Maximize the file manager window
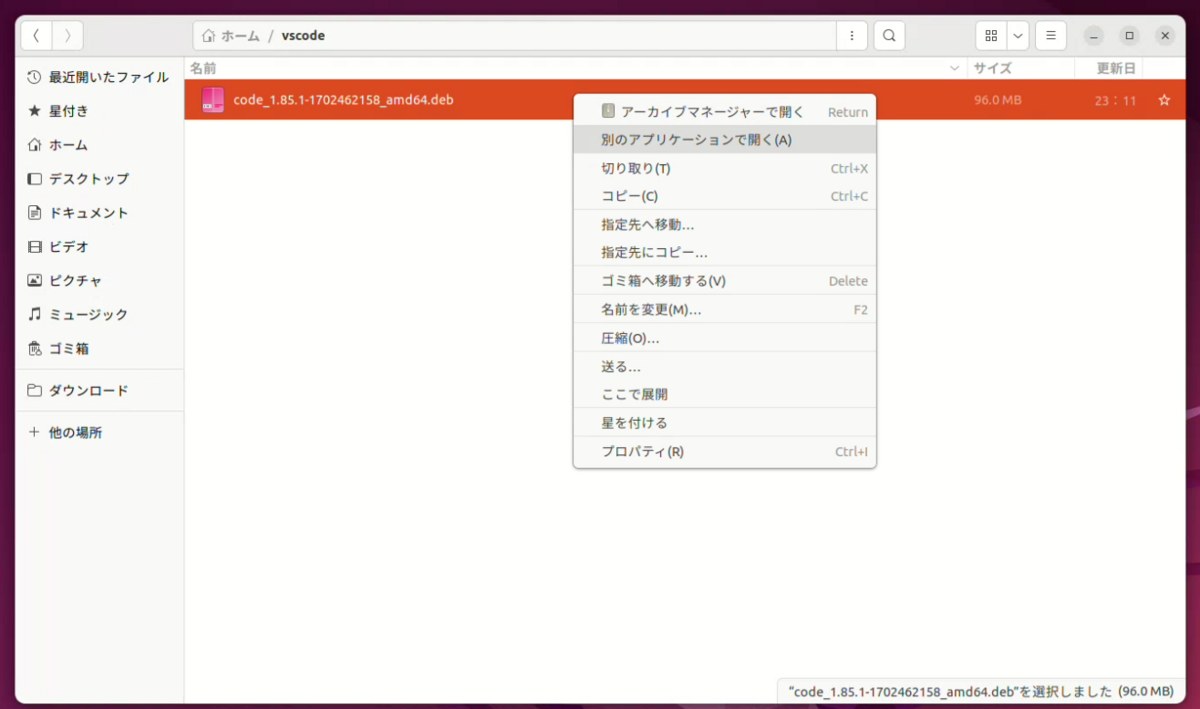1200x709 pixels. coord(1130,35)
